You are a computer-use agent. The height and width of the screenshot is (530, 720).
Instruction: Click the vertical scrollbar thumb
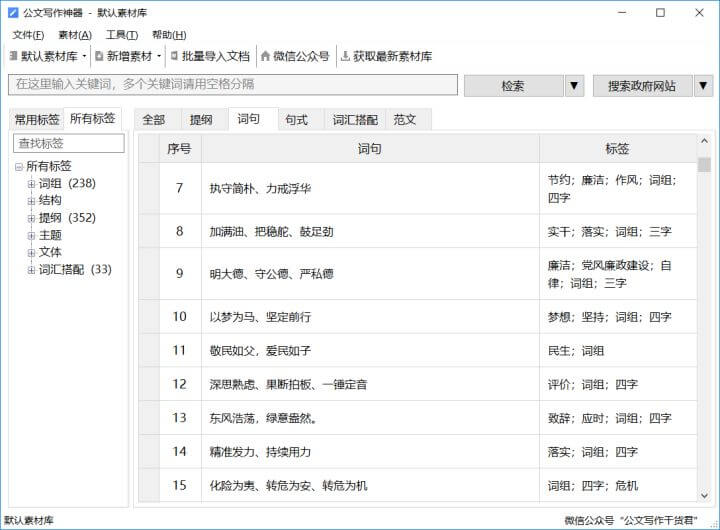(x=704, y=164)
